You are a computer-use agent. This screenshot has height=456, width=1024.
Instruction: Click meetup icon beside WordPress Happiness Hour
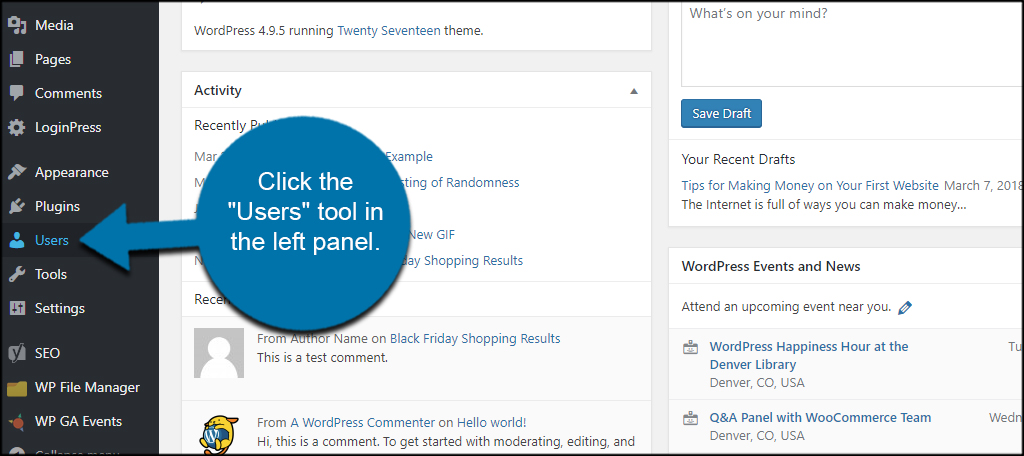pos(690,348)
